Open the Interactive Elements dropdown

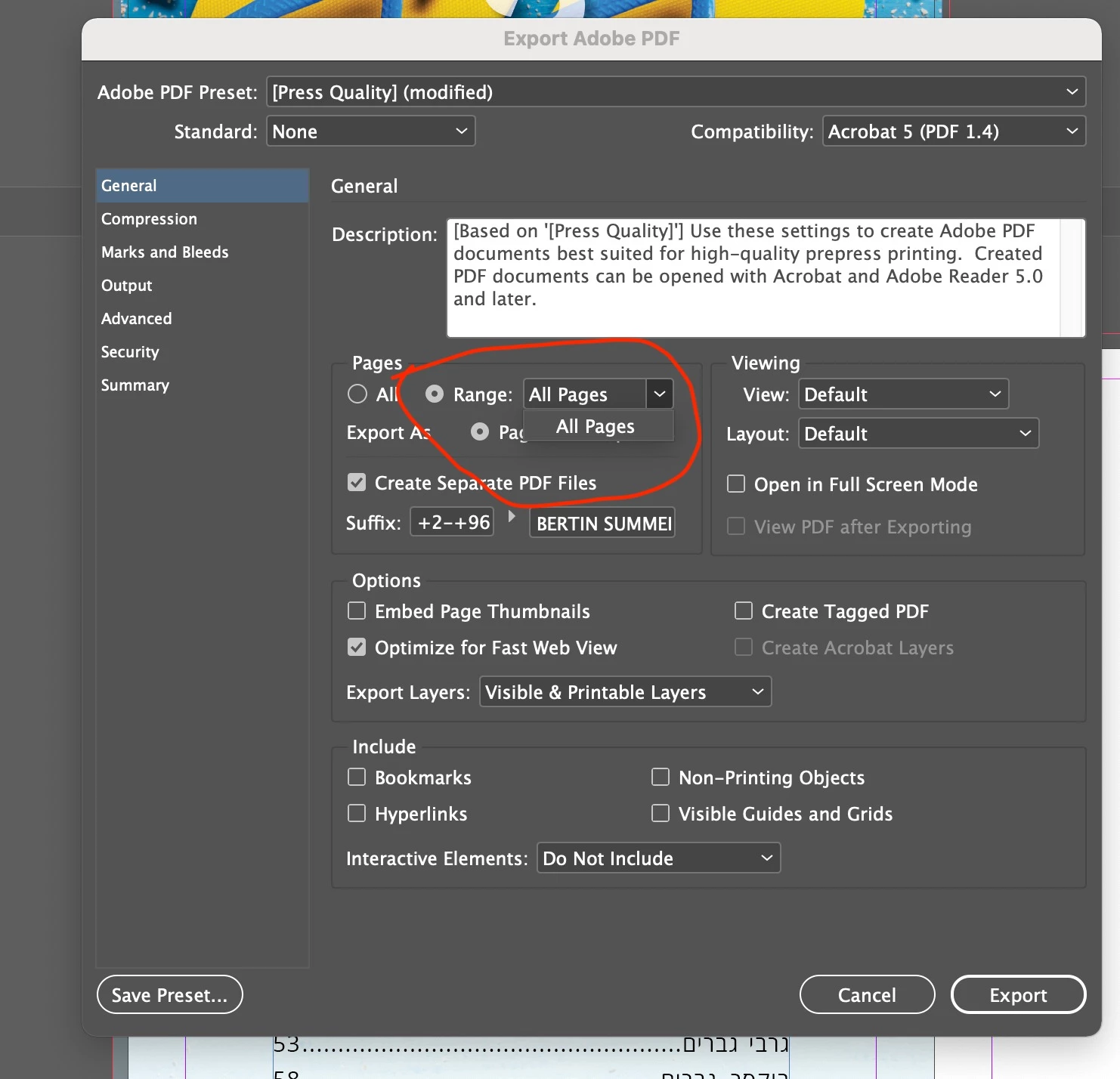(x=659, y=858)
